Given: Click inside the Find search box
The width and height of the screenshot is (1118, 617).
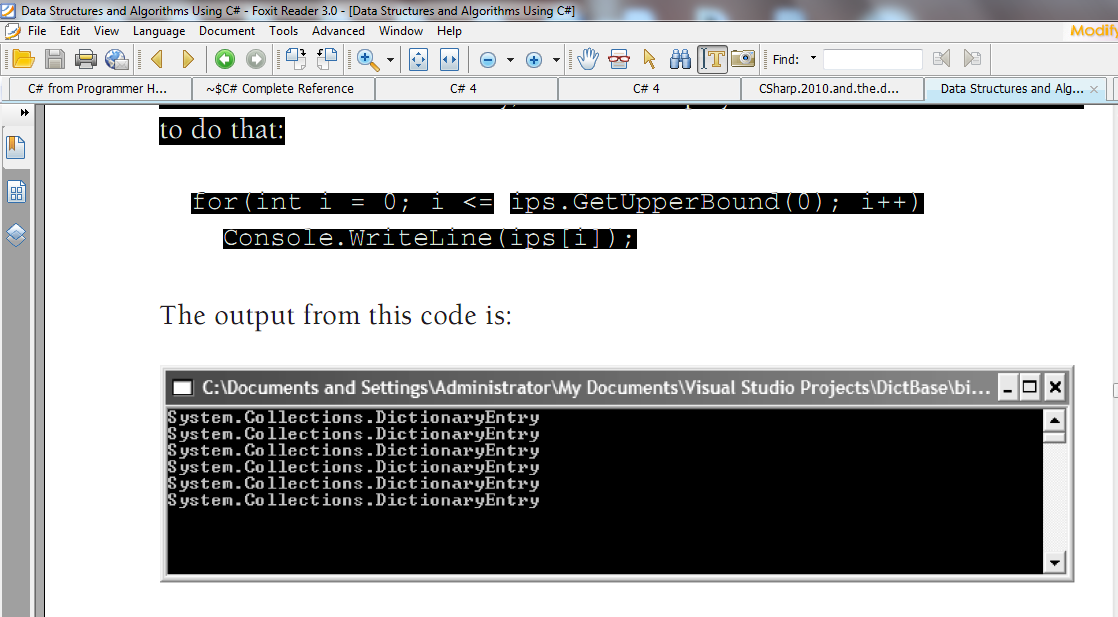Looking at the screenshot, I should pyautogui.click(x=875, y=60).
